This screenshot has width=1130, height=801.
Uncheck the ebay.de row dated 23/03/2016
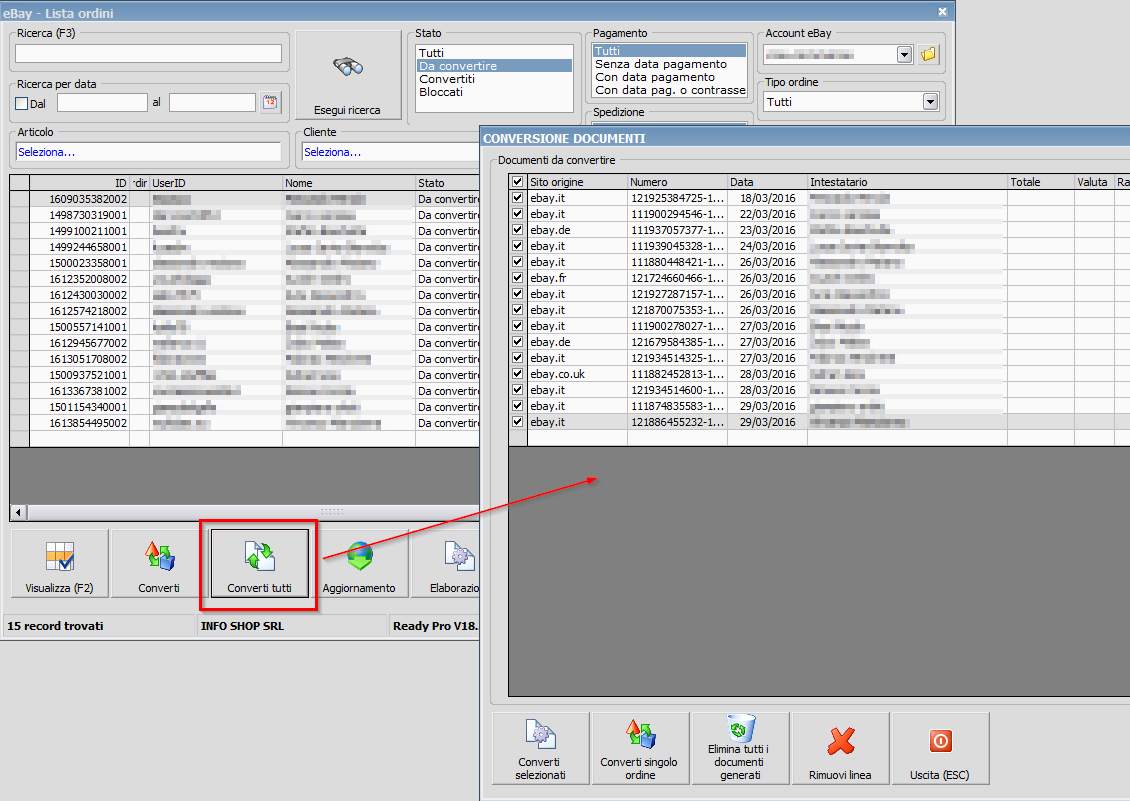coord(517,229)
